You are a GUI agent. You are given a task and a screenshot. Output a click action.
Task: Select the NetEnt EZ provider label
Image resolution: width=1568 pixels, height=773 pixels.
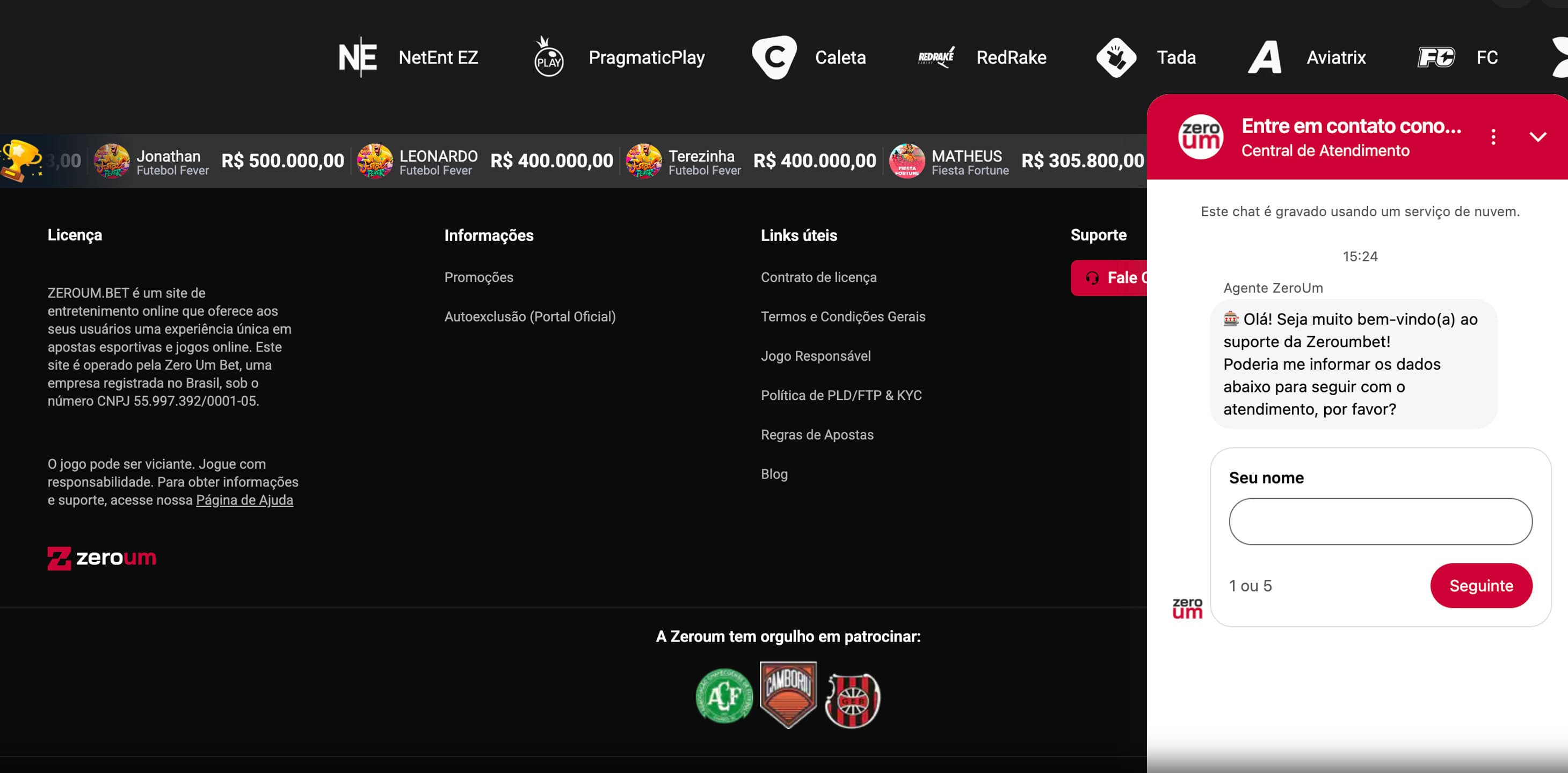point(438,57)
